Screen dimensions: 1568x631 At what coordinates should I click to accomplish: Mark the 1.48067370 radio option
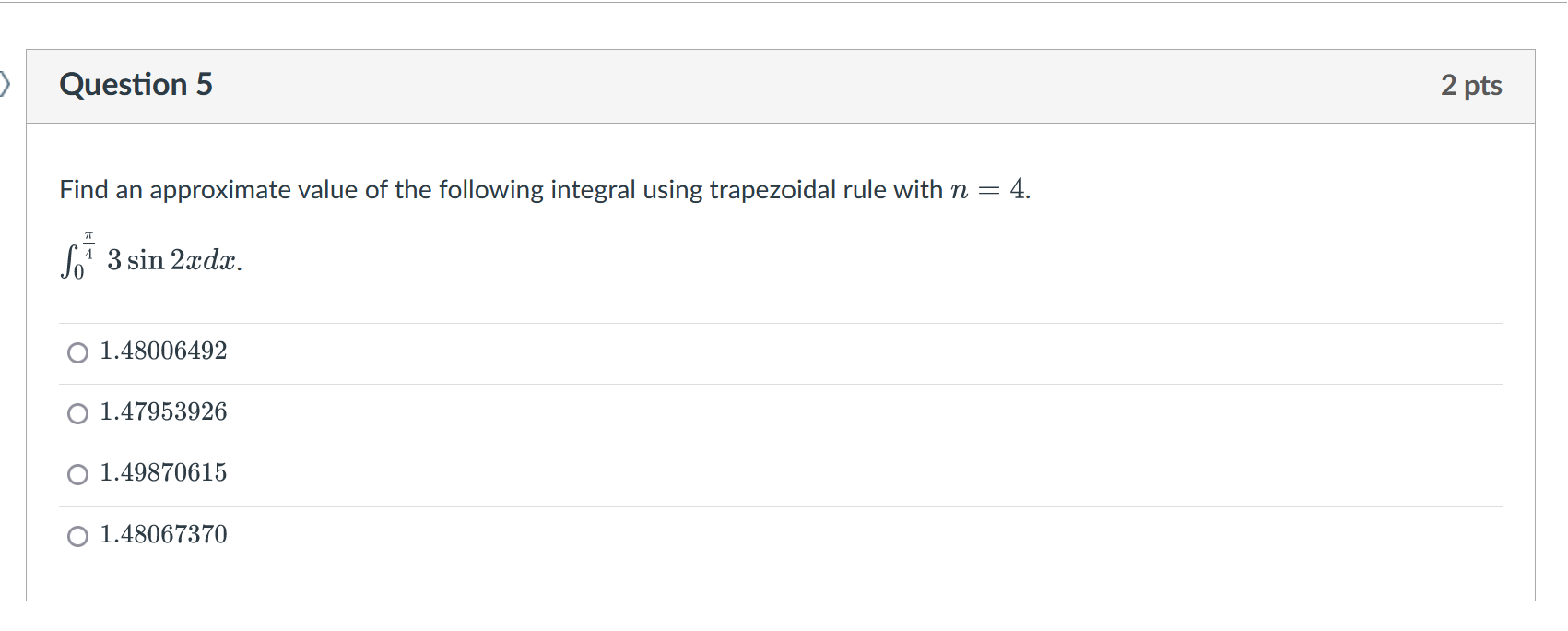[77, 536]
